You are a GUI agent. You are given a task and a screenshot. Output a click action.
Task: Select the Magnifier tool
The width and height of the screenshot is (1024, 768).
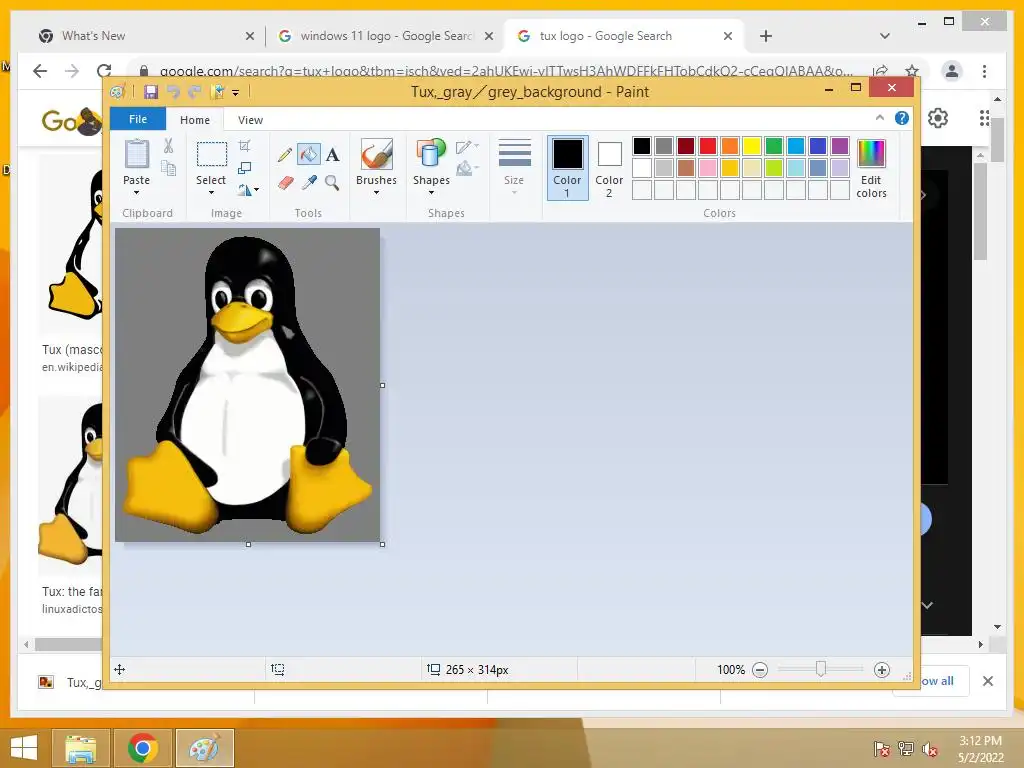pos(332,182)
